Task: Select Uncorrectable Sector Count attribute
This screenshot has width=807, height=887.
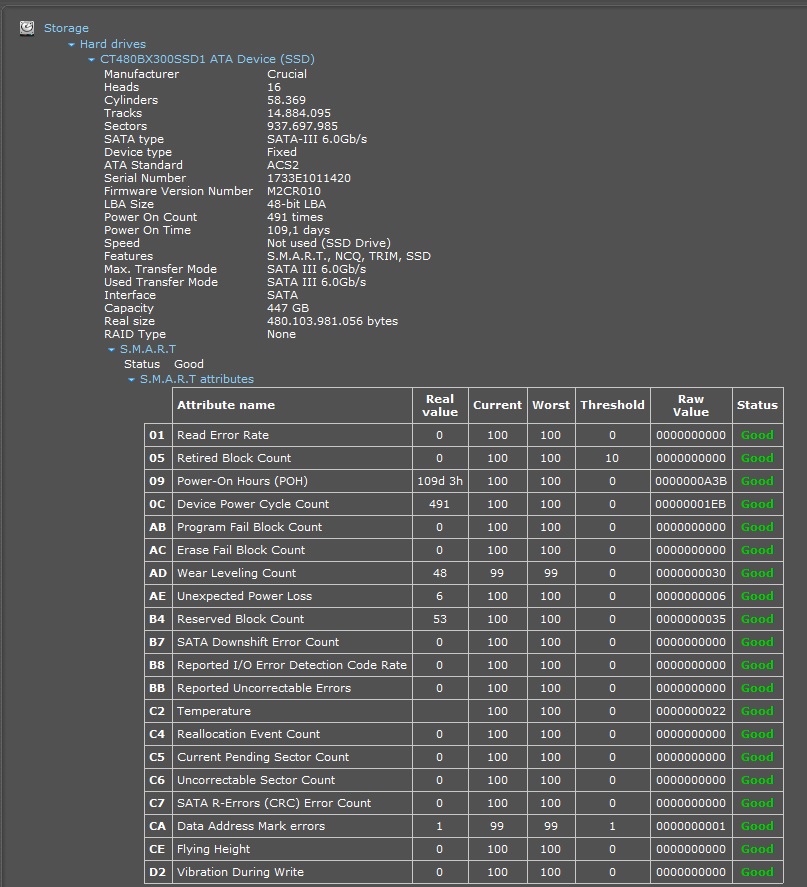Action: tap(256, 780)
